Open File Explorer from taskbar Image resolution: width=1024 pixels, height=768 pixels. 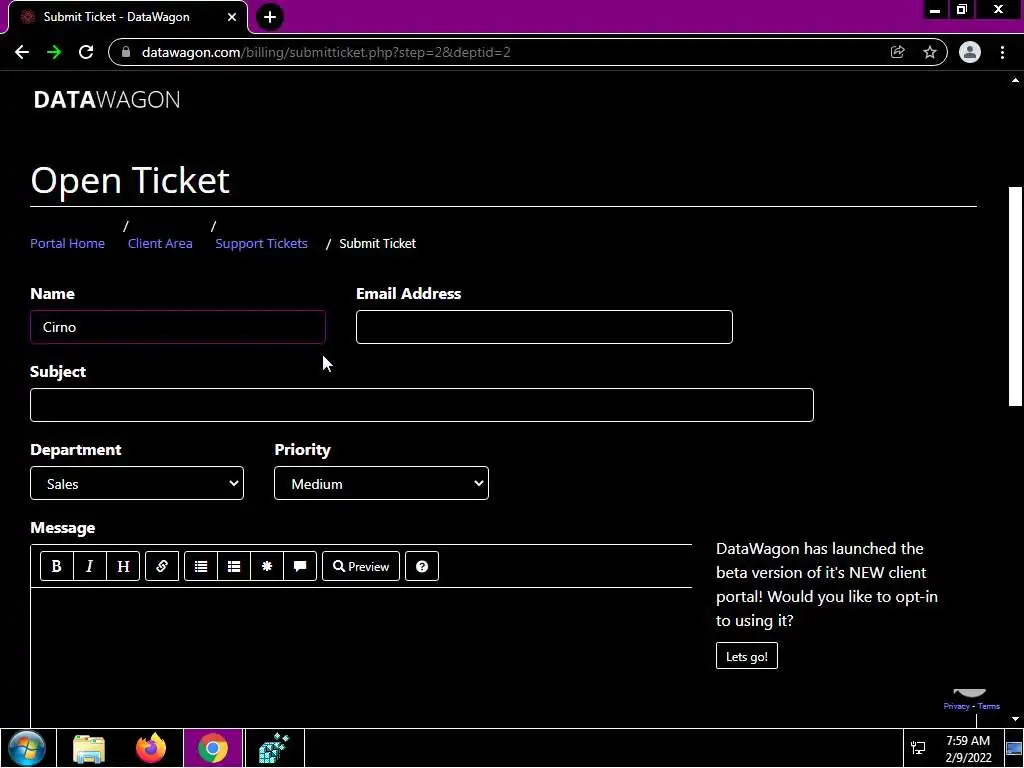[x=89, y=748]
